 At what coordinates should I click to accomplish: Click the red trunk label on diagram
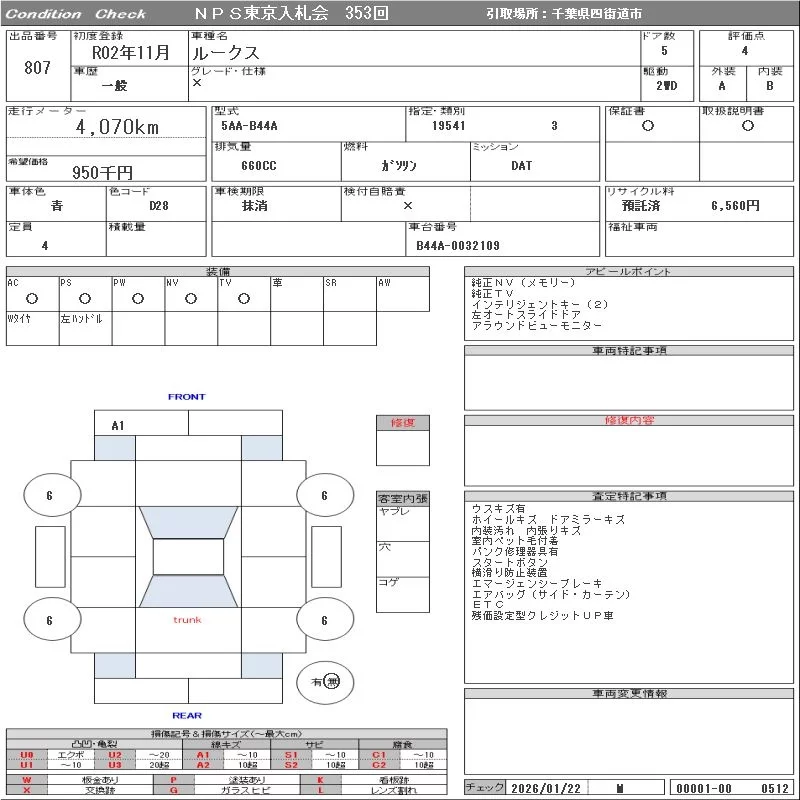[187, 620]
